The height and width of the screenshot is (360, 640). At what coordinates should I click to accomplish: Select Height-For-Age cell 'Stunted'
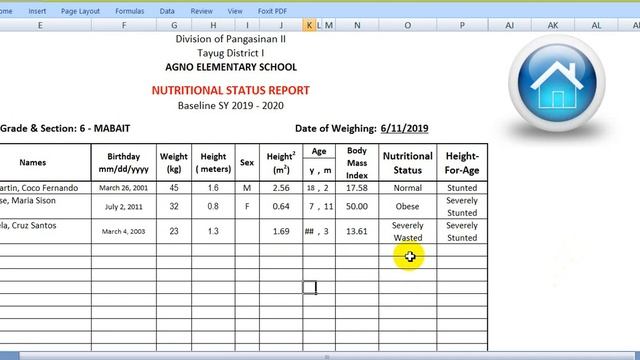click(x=462, y=188)
